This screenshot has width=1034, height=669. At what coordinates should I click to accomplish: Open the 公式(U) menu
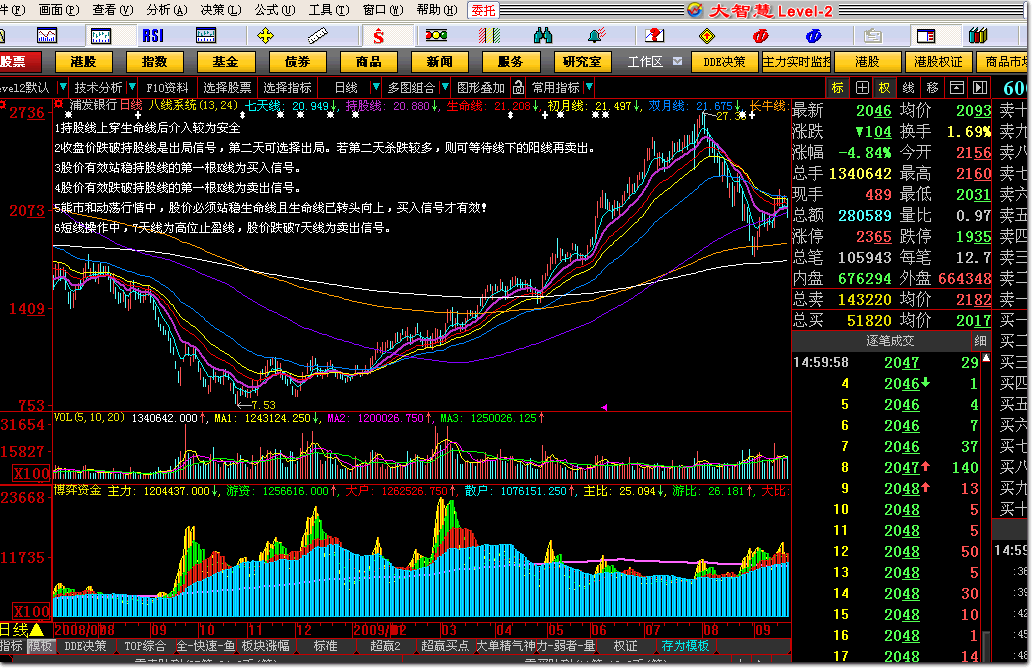click(x=275, y=10)
